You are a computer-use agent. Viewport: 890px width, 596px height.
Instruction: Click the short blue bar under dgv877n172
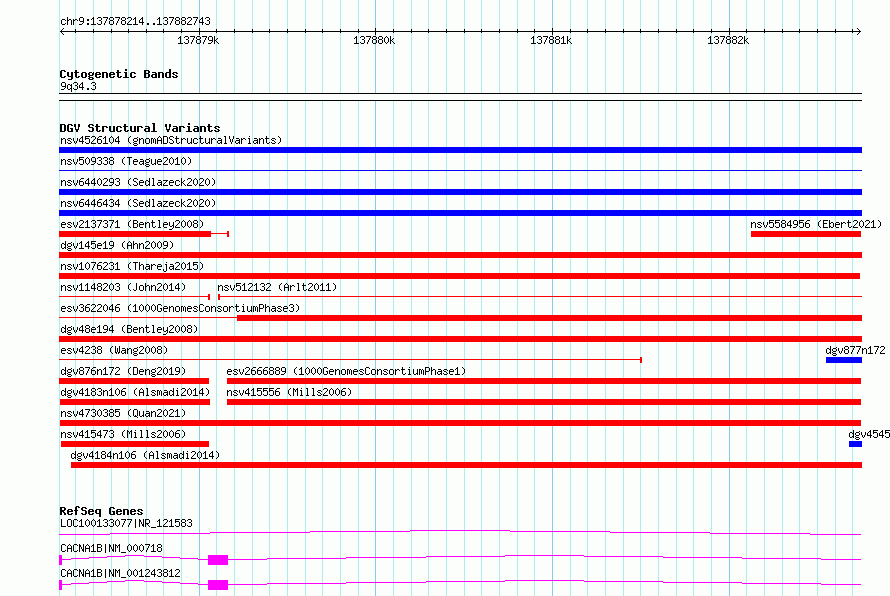[843, 360]
